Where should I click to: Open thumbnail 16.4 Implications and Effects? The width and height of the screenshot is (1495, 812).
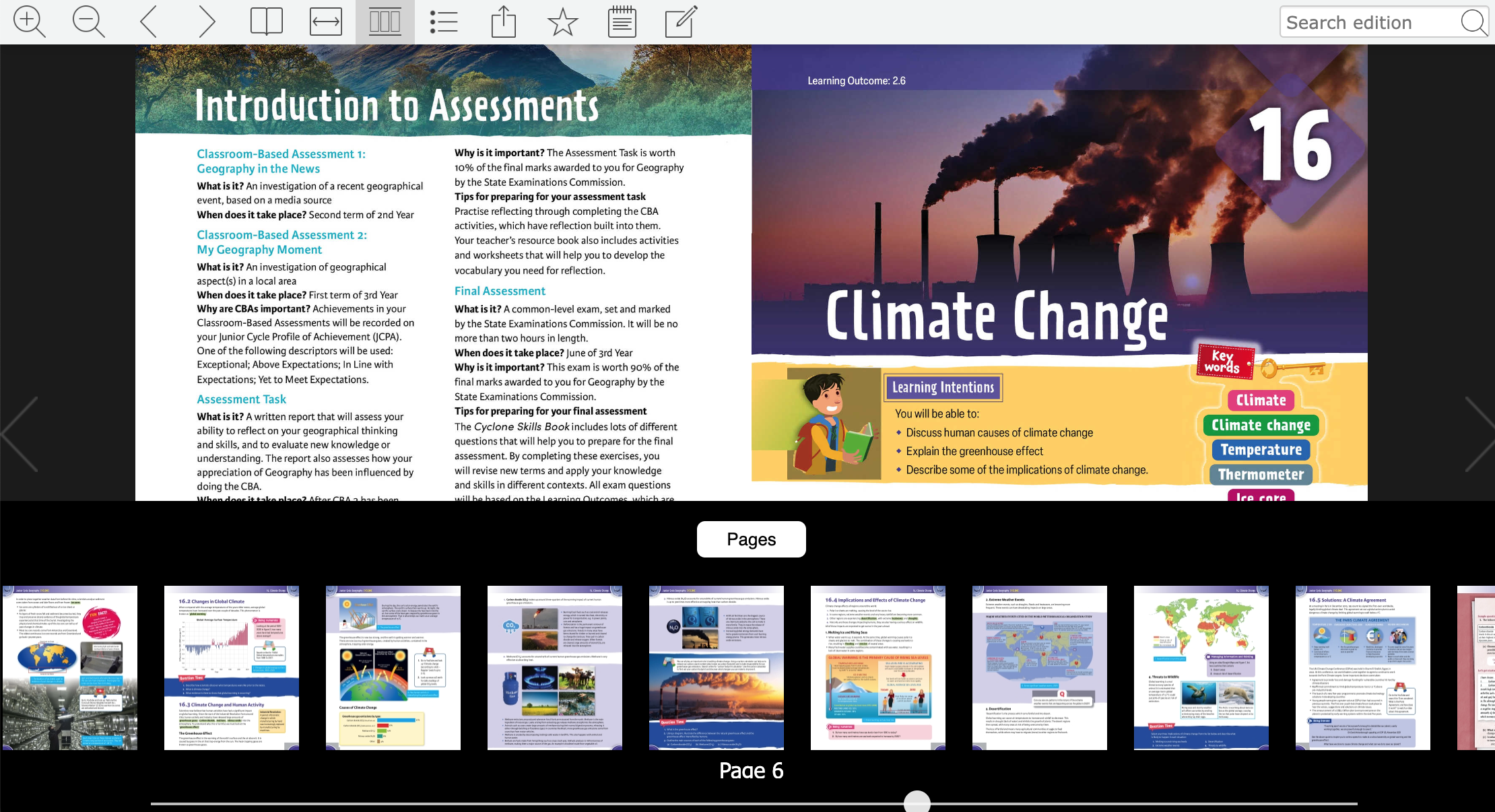(878, 668)
